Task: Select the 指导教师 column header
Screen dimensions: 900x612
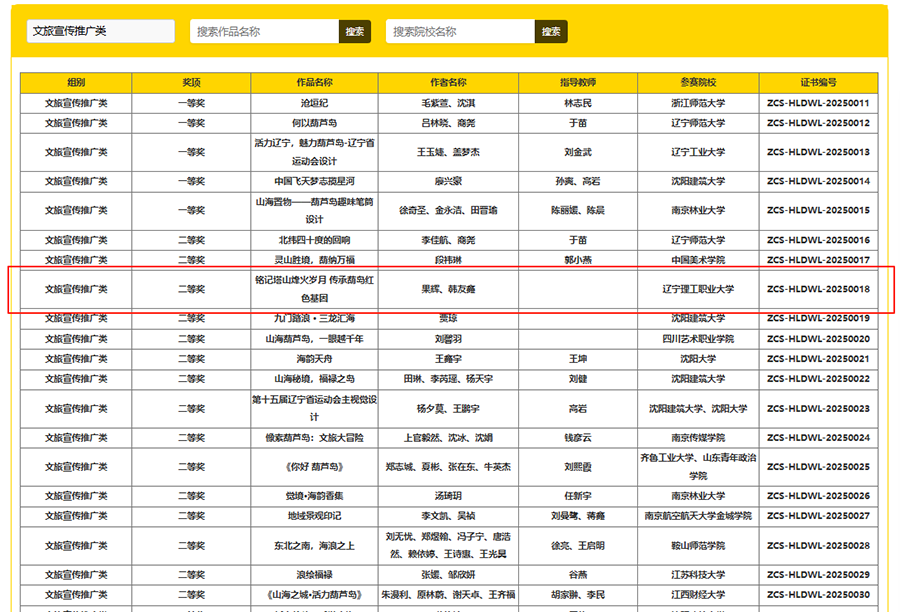Action: 578,83
